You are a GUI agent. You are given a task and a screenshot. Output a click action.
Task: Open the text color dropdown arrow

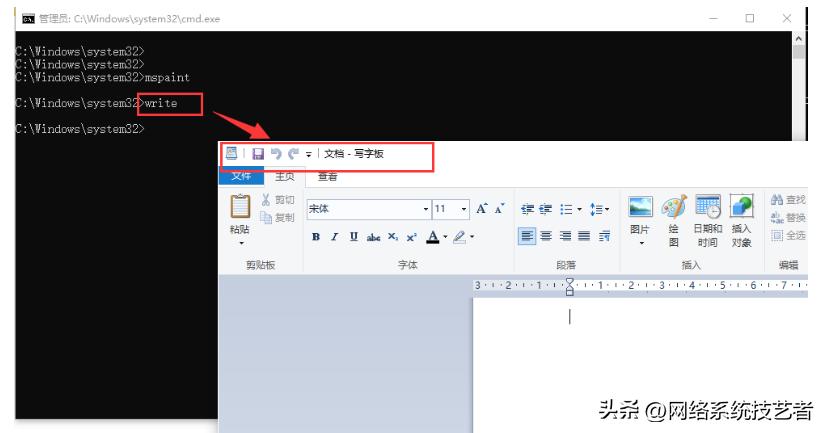pyautogui.click(x=446, y=237)
